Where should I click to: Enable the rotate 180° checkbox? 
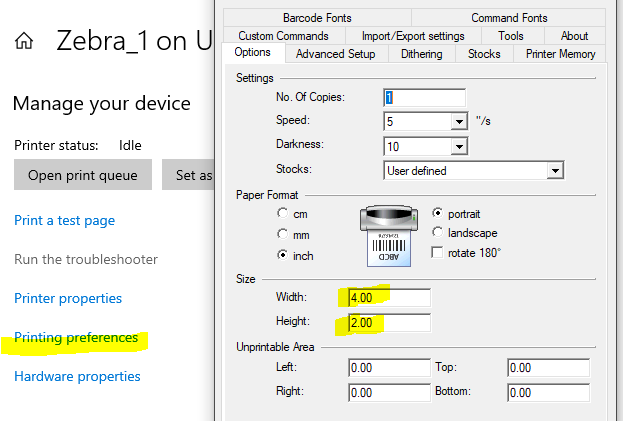pyautogui.click(x=437, y=252)
